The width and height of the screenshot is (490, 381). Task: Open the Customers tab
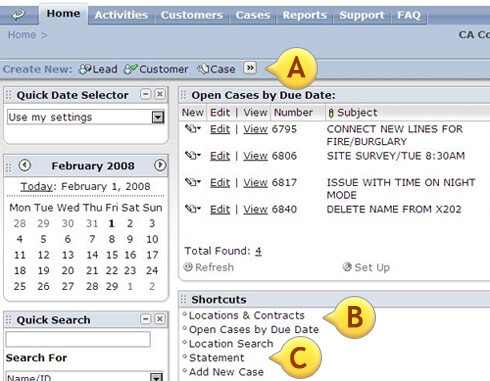pyautogui.click(x=192, y=15)
